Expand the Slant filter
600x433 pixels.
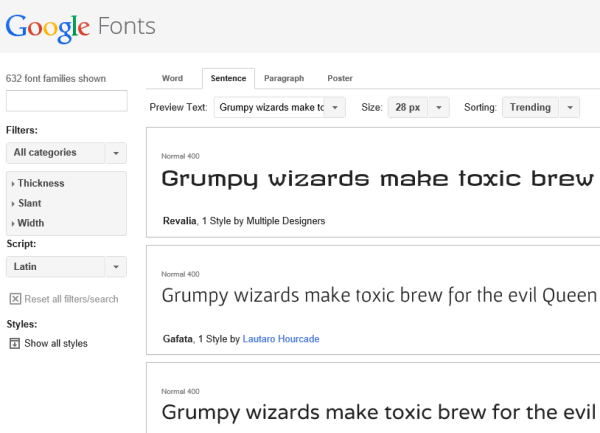[x=26, y=203]
